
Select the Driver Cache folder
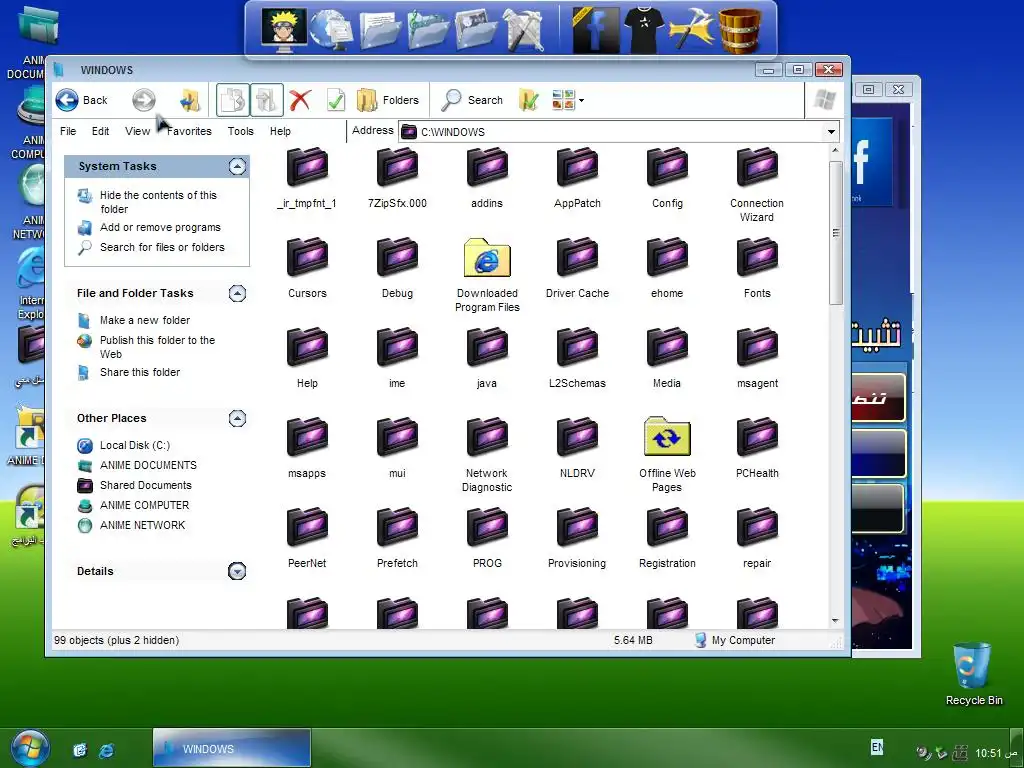(x=577, y=268)
